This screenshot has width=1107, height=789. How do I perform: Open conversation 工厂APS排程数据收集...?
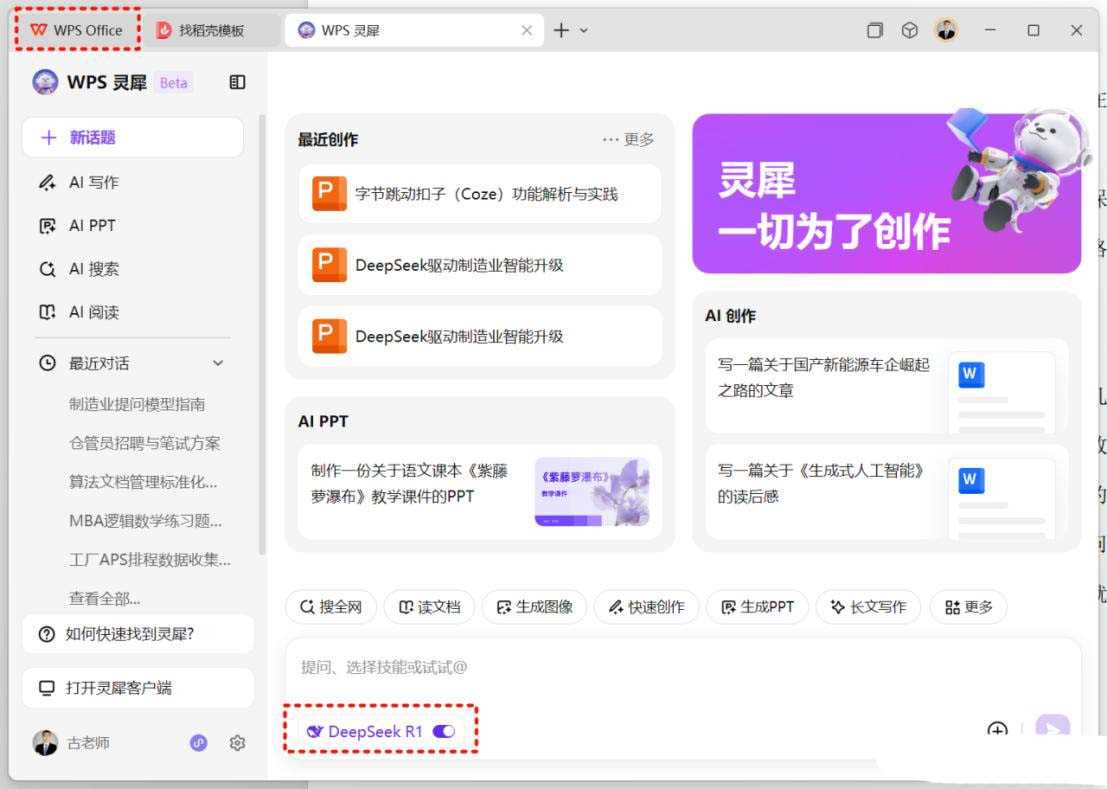tap(150, 560)
